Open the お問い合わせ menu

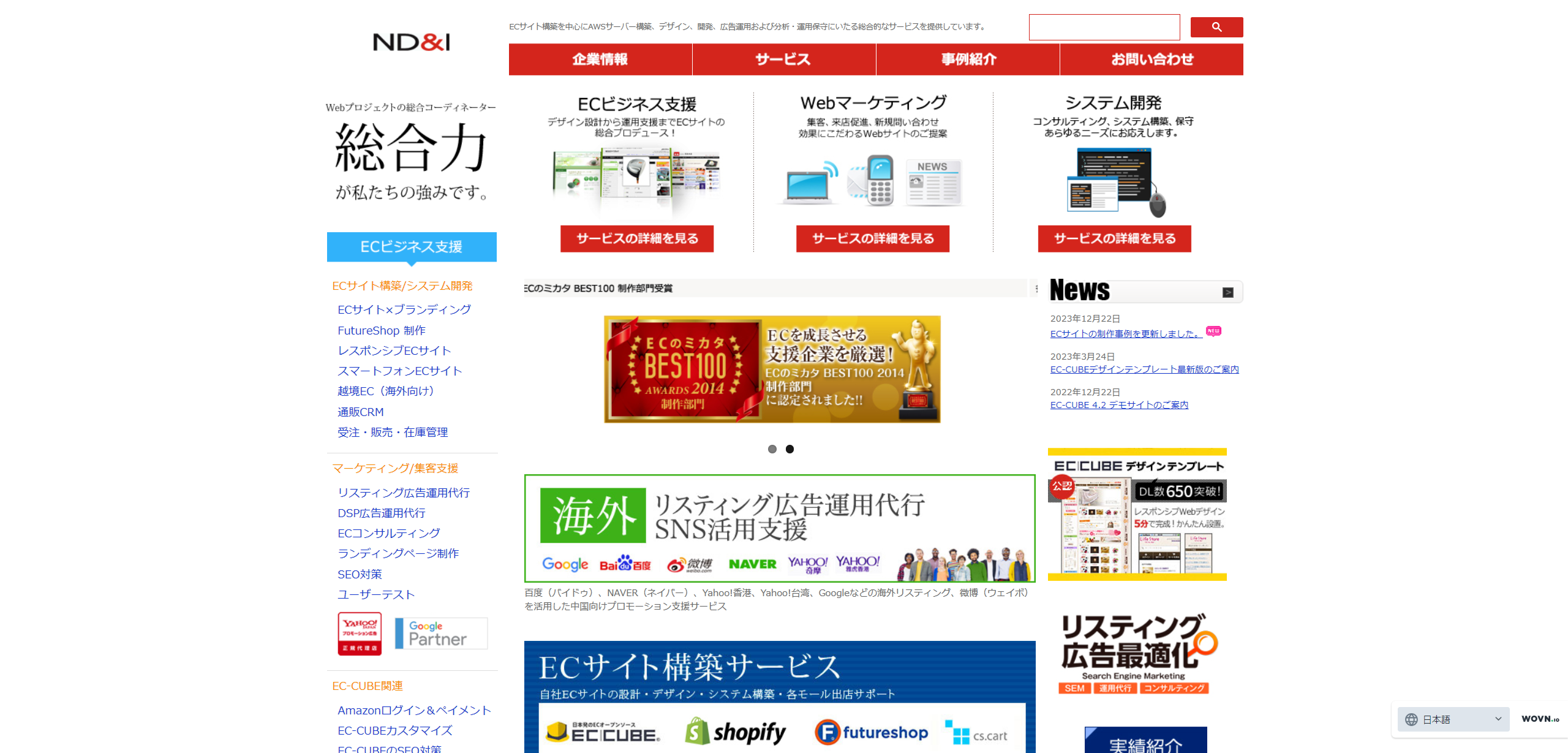(x=1151, y=59)
